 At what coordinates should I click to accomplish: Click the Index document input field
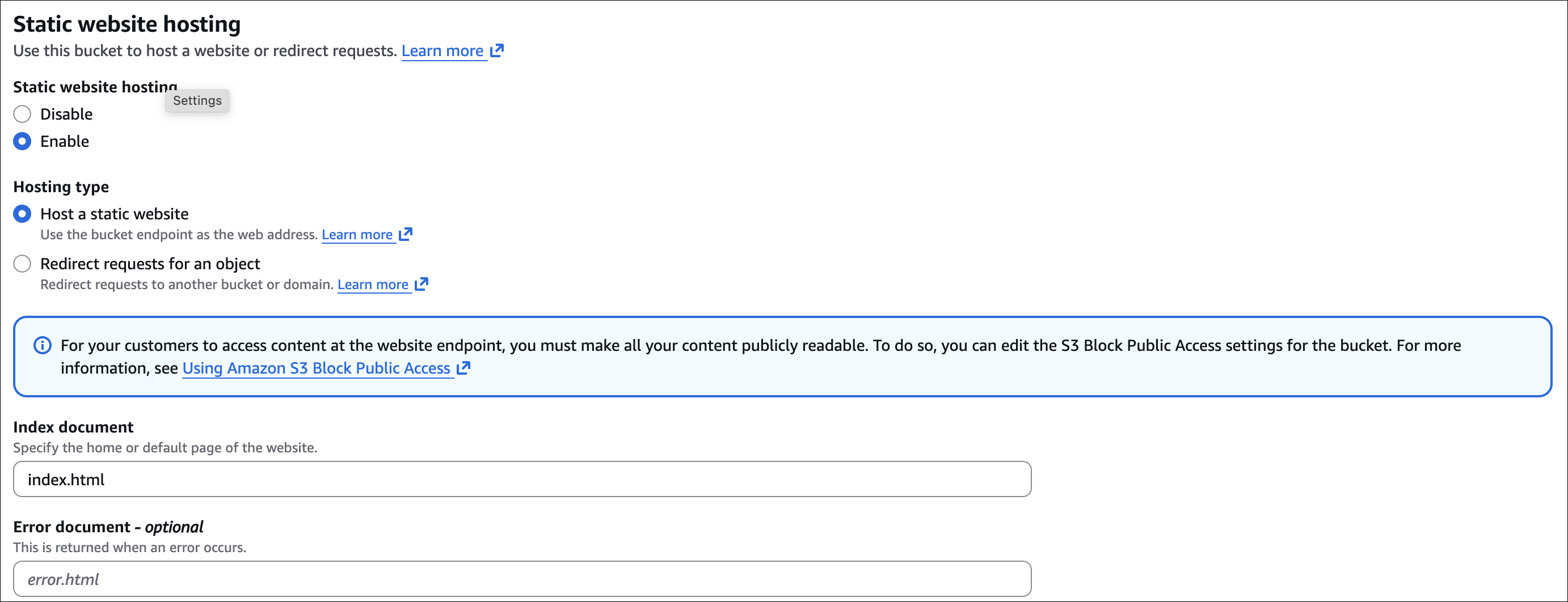[522, 479]
